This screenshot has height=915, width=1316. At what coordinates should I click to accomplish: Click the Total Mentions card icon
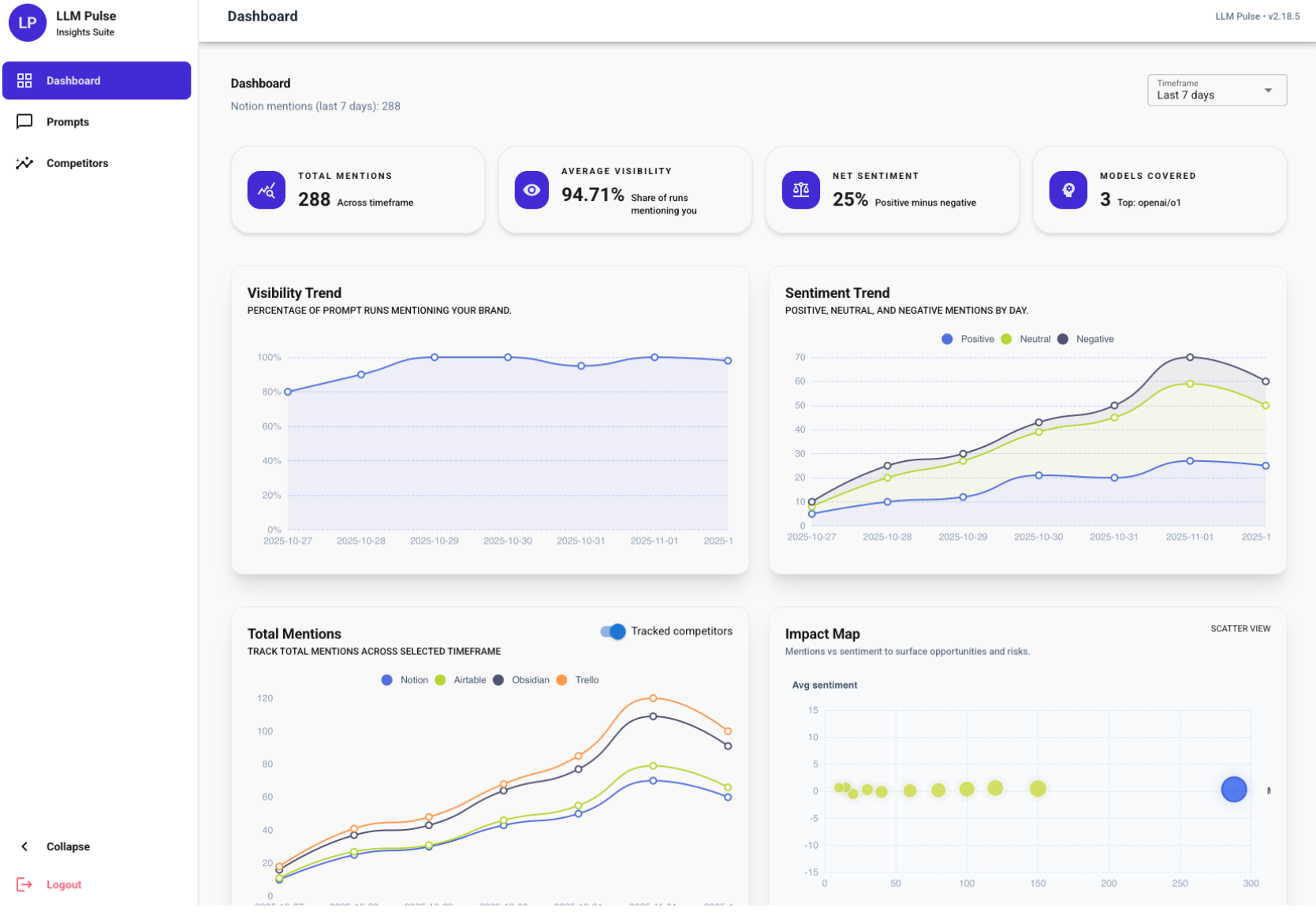point(267,190)
